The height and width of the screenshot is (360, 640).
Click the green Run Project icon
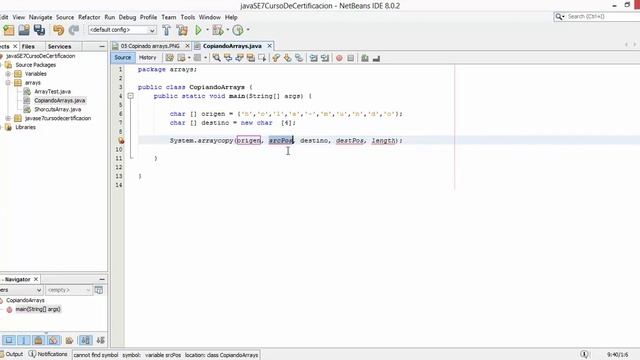click(x=198, y=30)
